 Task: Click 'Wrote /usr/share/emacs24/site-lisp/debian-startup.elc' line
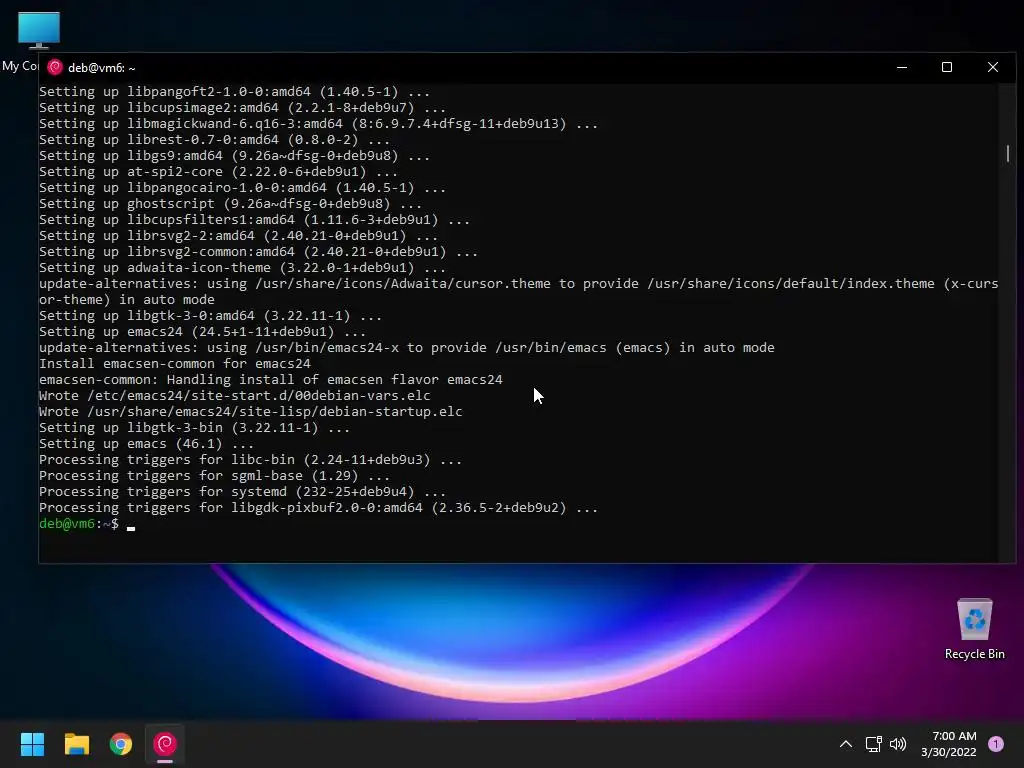[251, 412]
